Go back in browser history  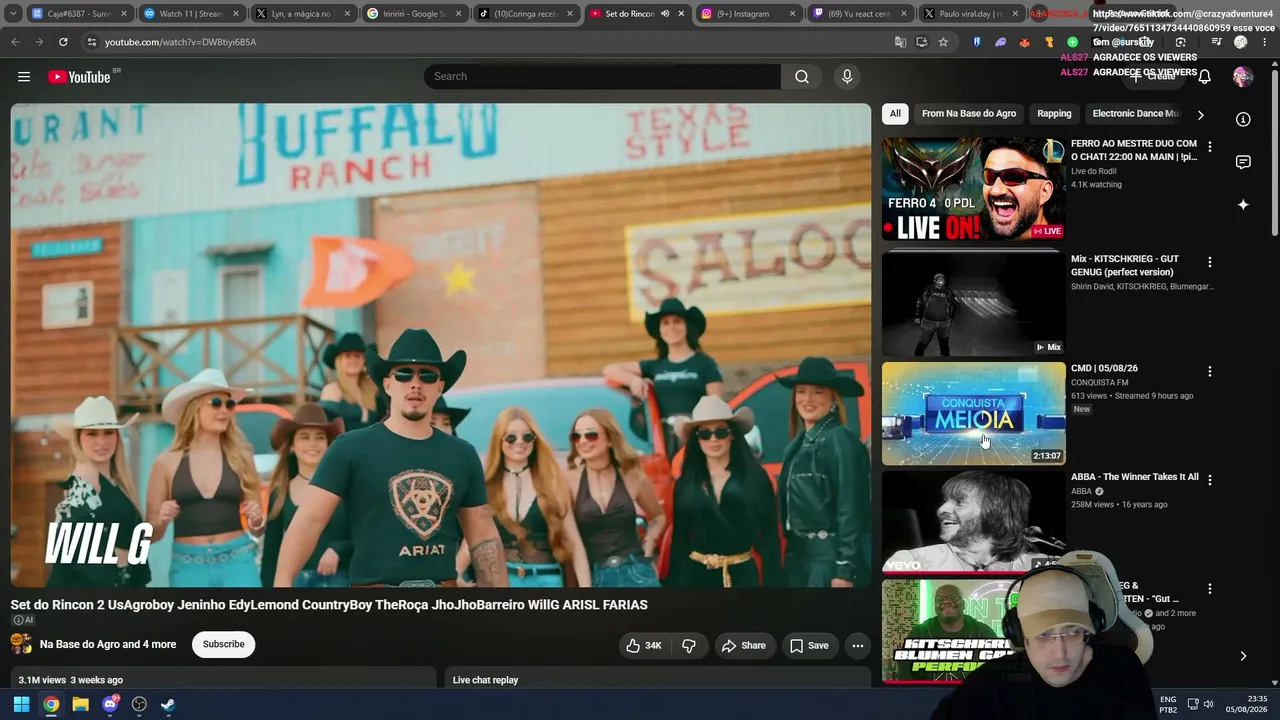(x=15, y=42)
